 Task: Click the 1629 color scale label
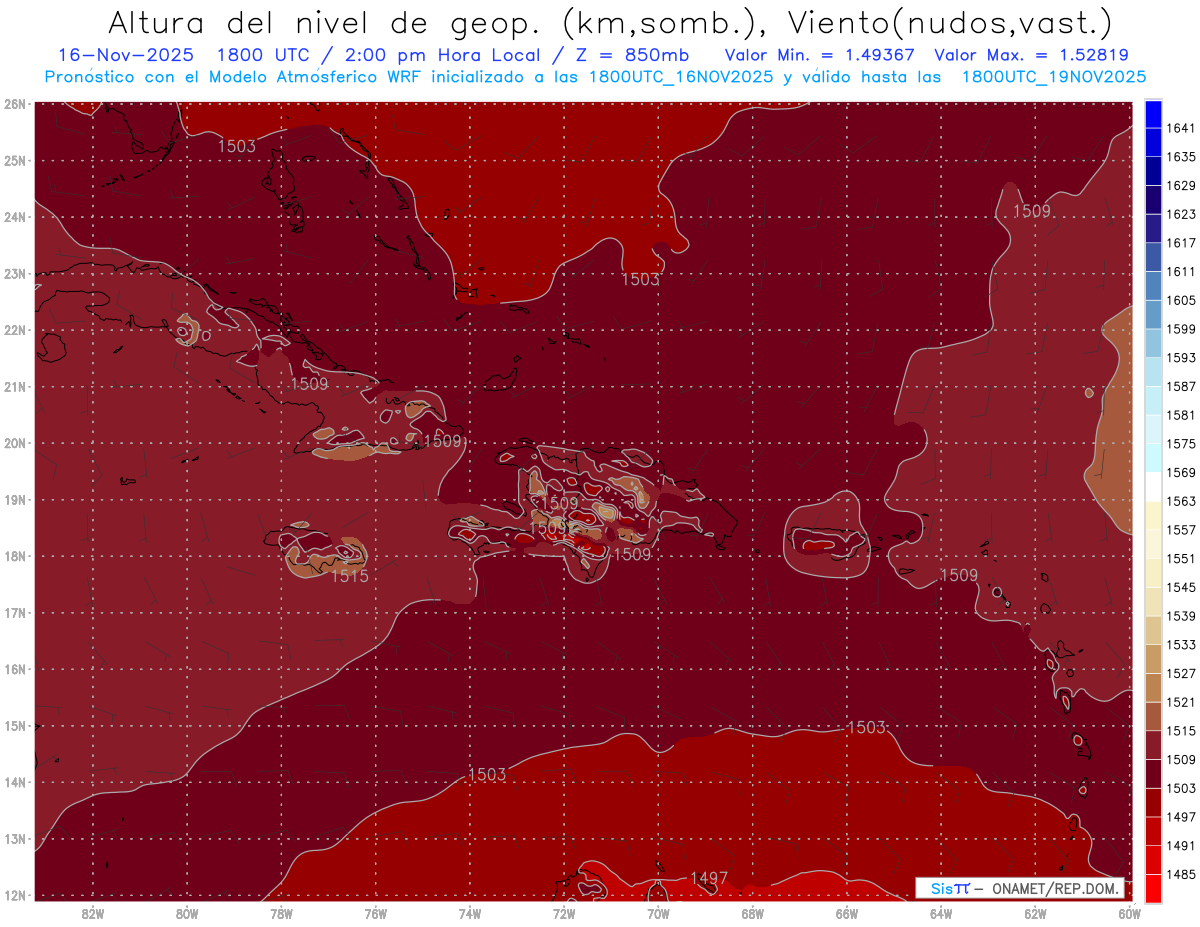1181,186
